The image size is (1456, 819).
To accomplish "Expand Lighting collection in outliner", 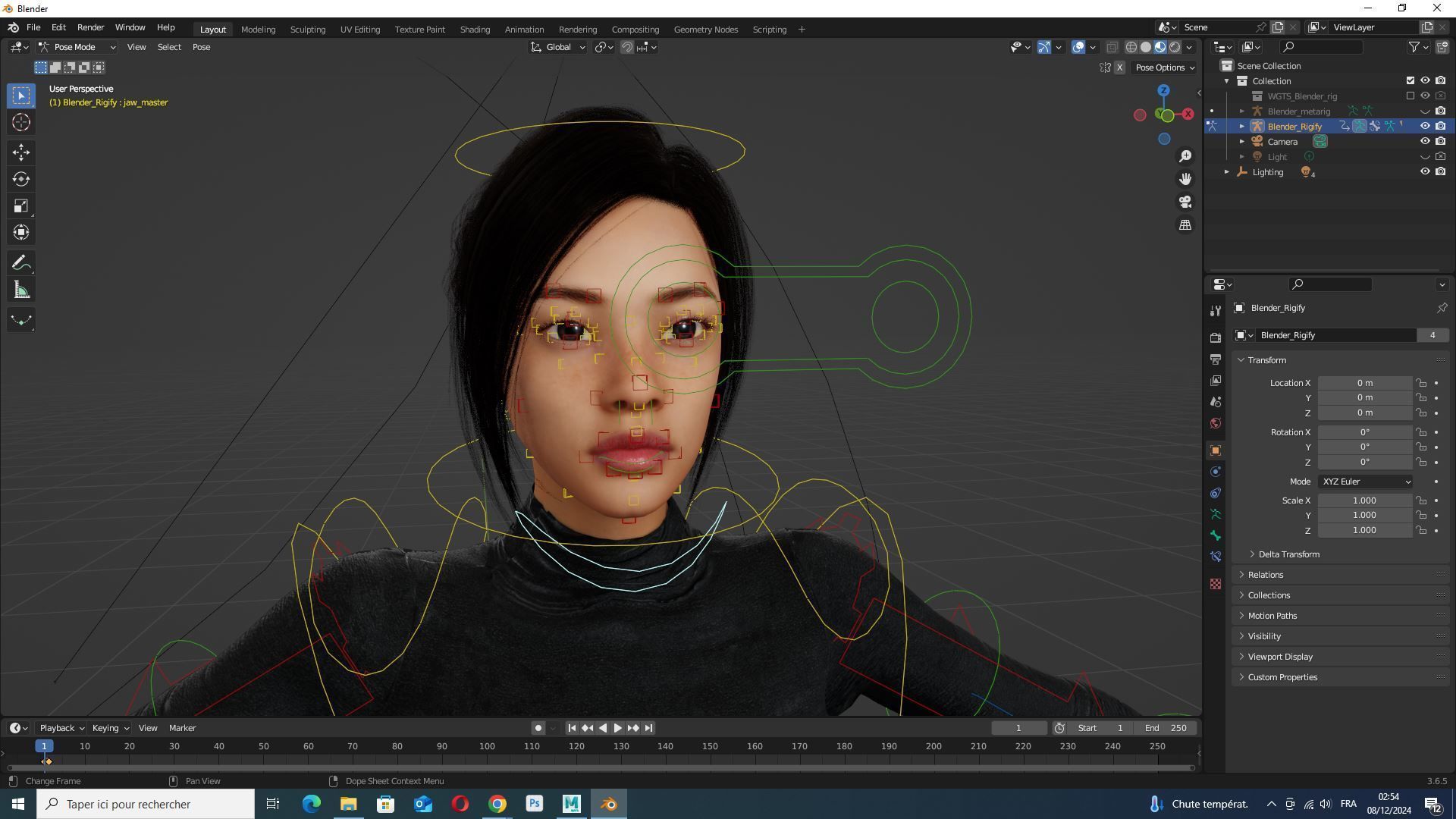I will point(1226,172).
